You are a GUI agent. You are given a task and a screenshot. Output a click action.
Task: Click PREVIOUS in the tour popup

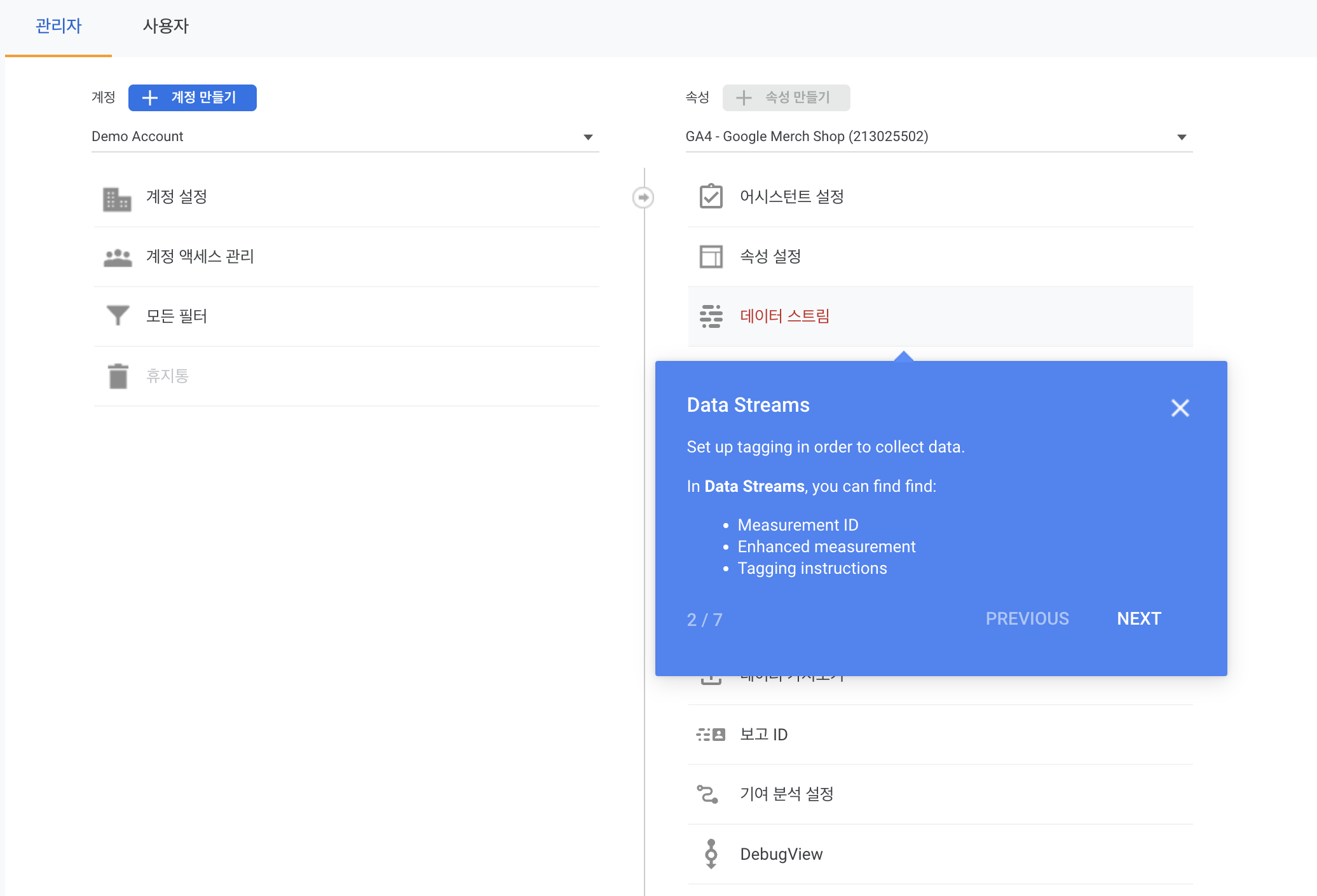tap(1027, 618)
